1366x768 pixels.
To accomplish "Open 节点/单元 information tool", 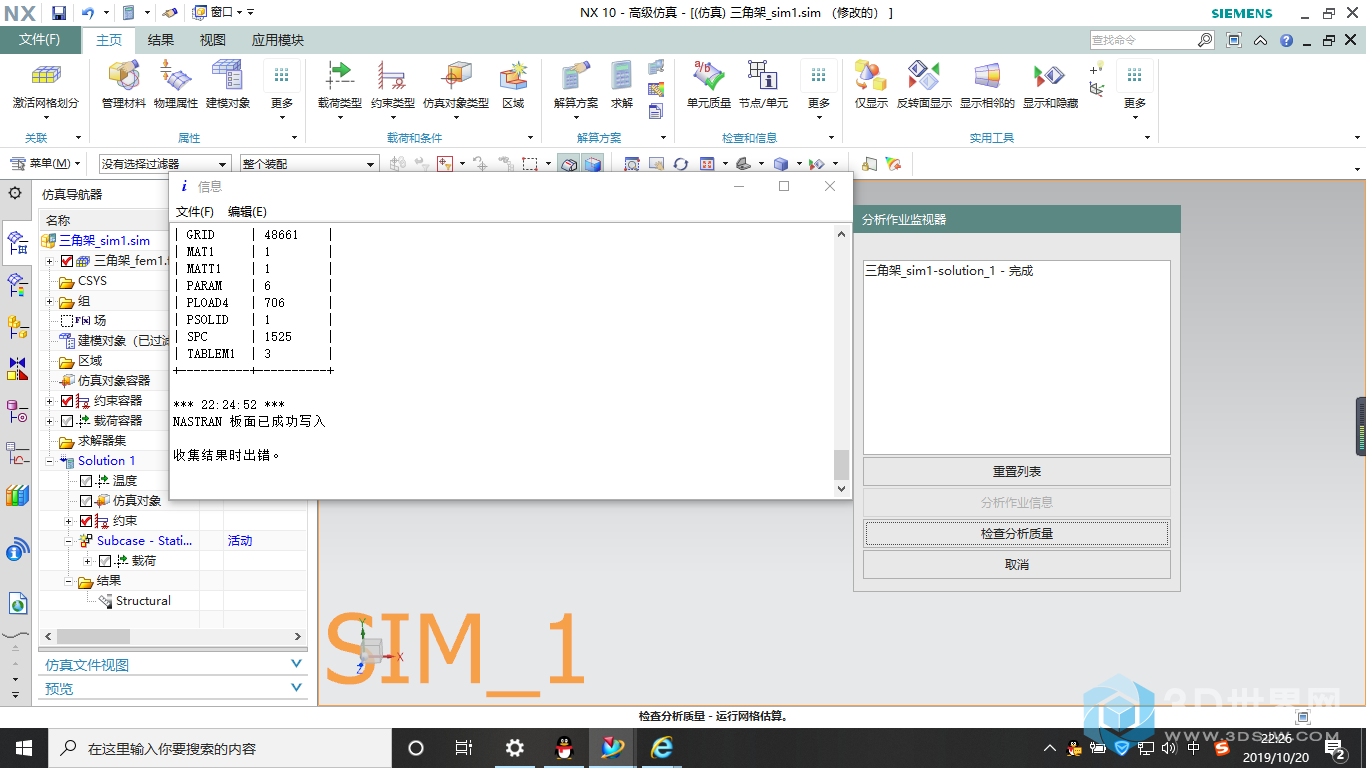I will 762,76.
